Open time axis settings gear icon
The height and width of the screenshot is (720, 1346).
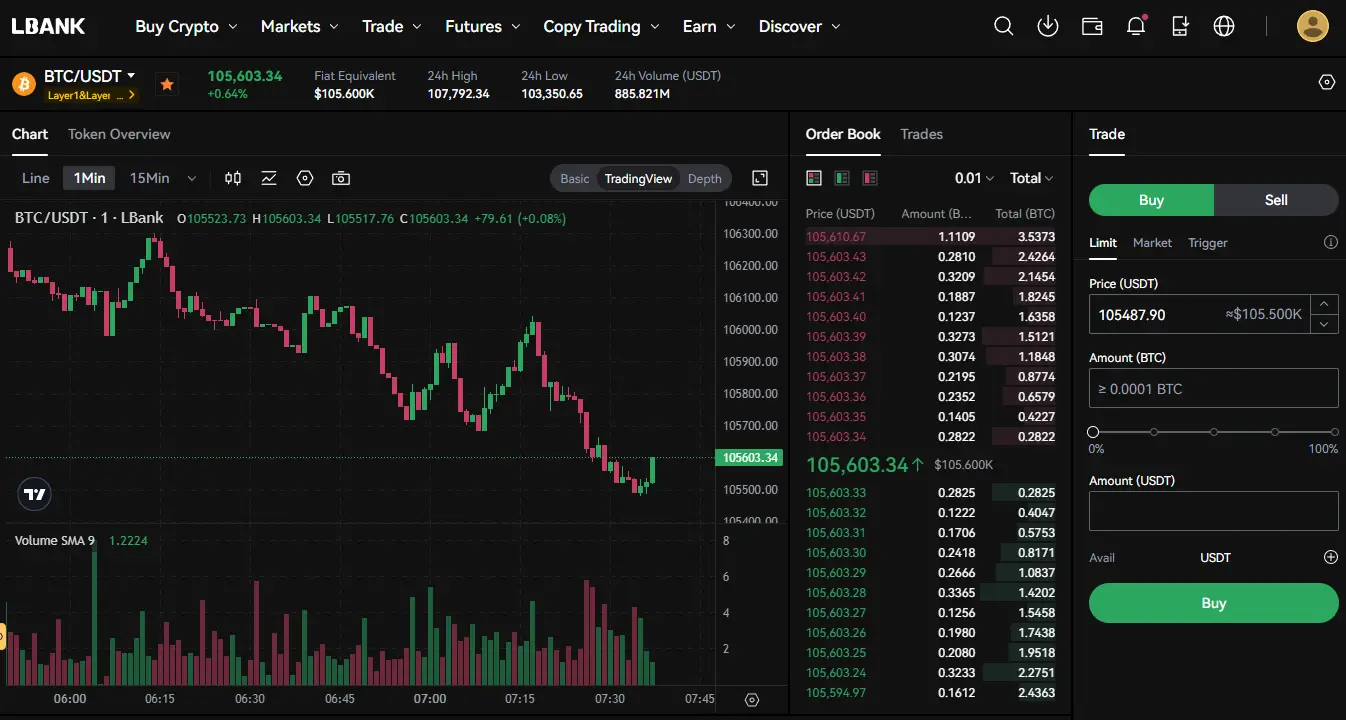pyautogui.click(x=753, y=700)
